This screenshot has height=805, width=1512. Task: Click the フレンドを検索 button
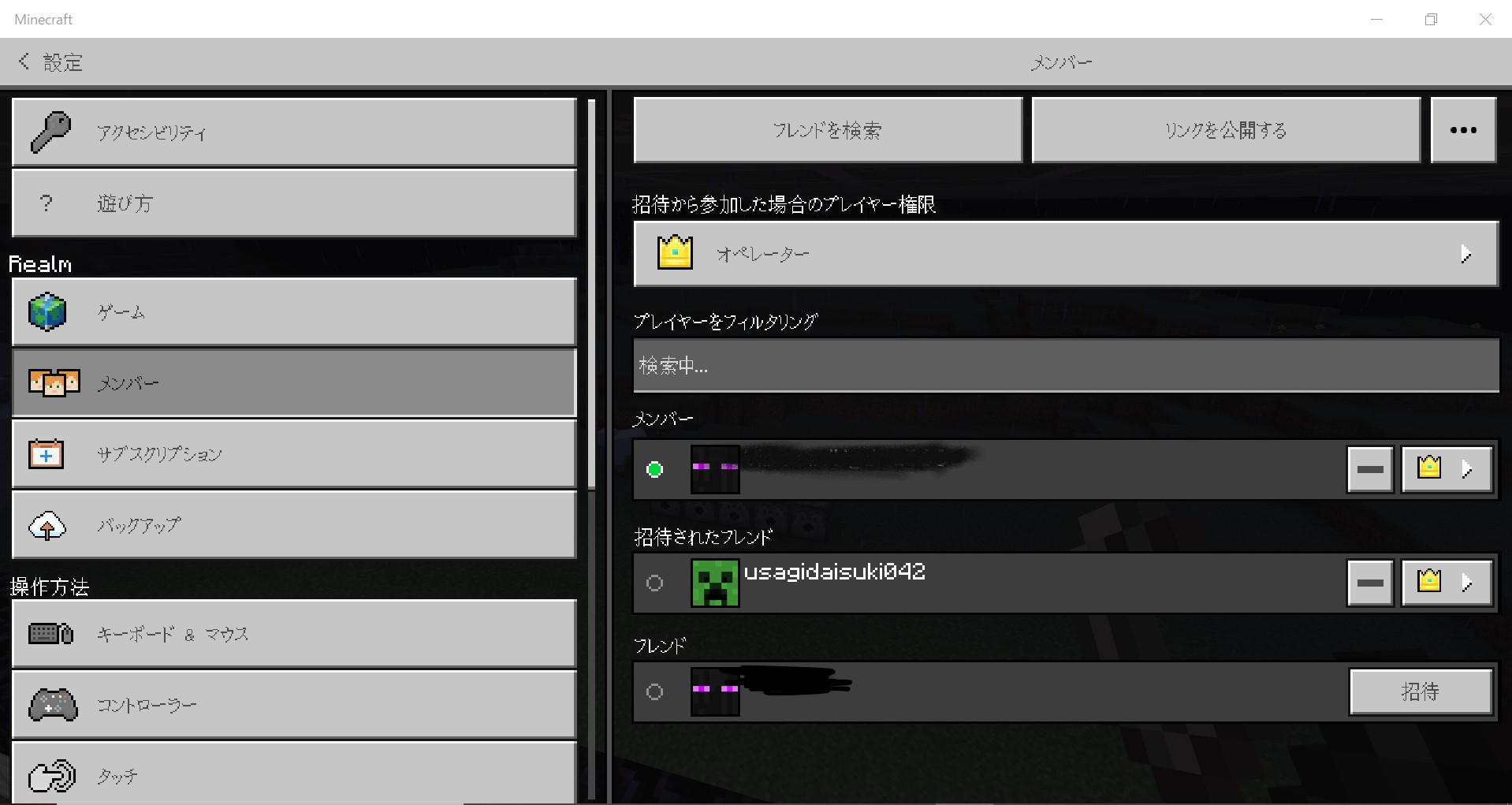click(827, 130)
